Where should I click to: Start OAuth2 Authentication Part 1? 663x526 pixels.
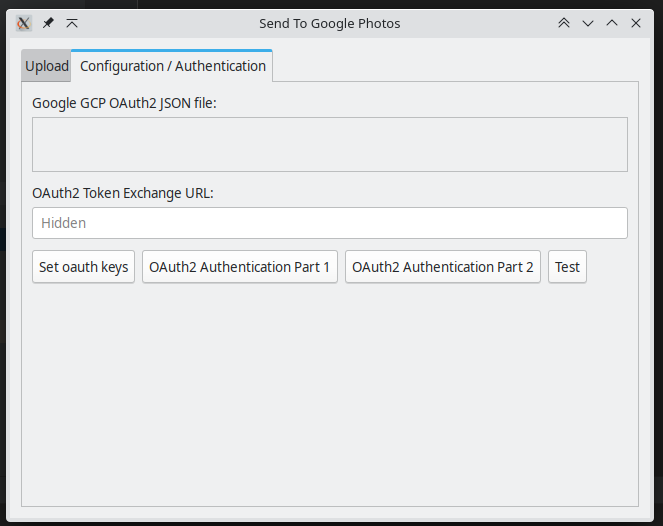(x=240, y=267)
